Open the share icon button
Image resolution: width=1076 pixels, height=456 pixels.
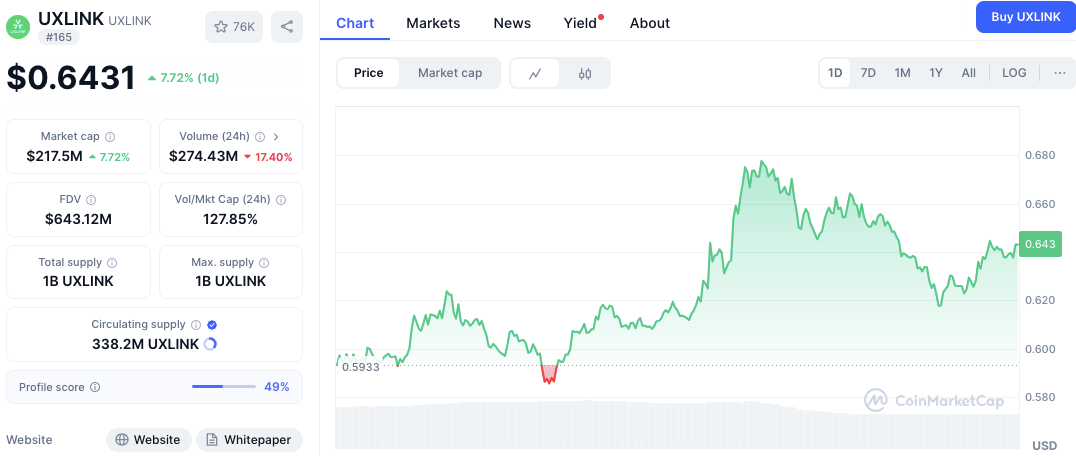click(x=287, y=27)
